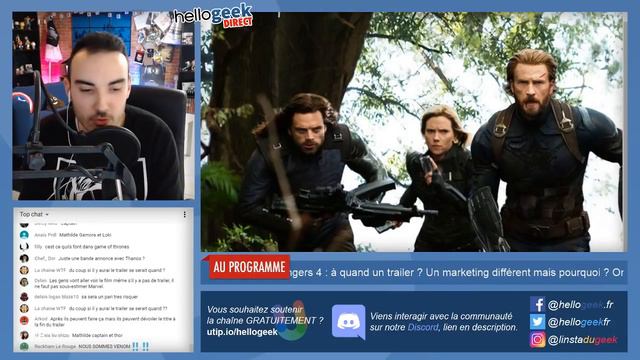
Task: Click the scrolling ticker about the trailer
Action: [x=457, y=272]
